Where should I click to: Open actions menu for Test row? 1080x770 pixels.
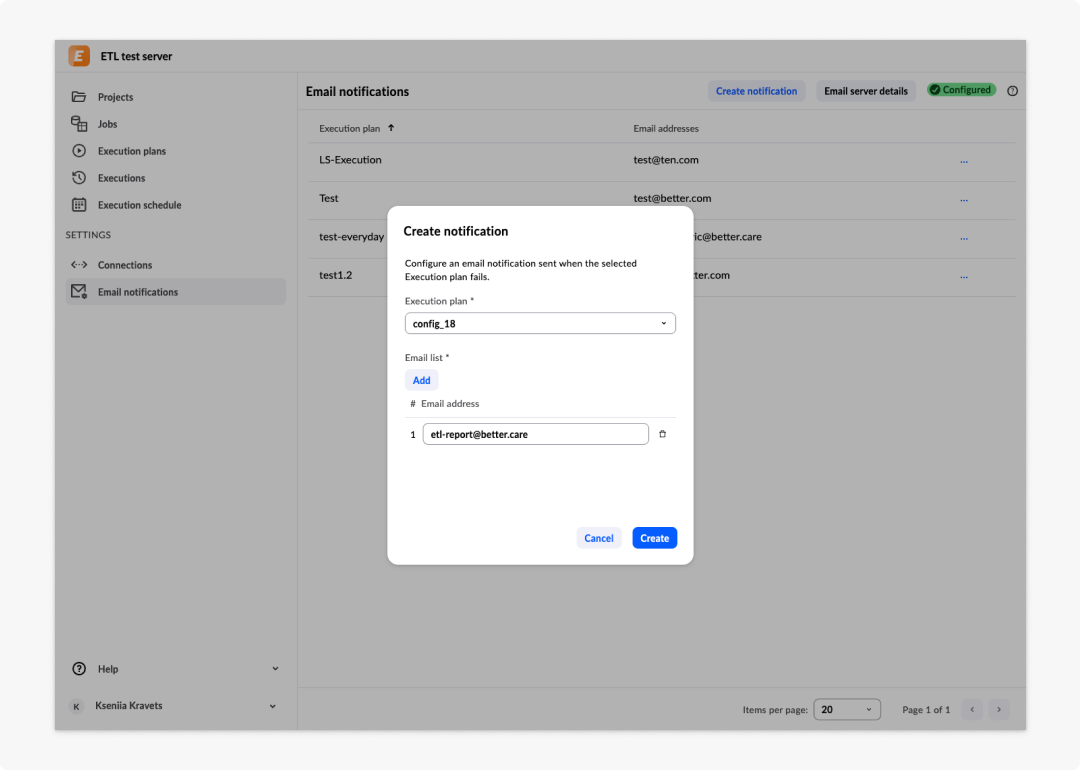click(964, 200)
